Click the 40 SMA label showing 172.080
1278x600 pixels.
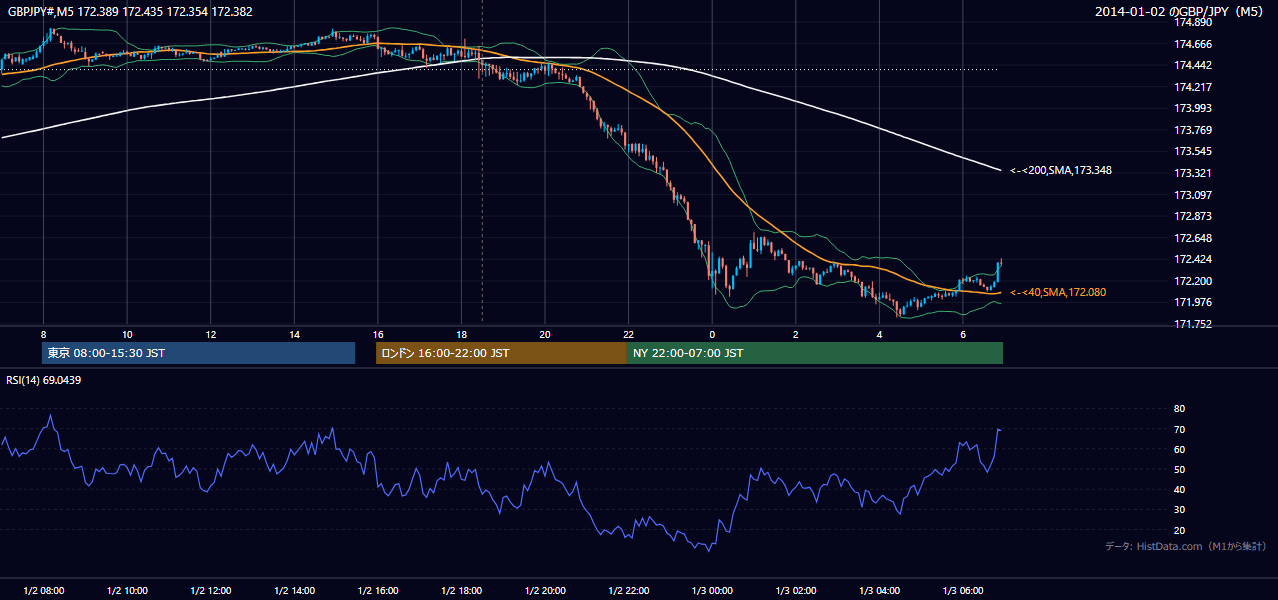tap(1058, 292)
